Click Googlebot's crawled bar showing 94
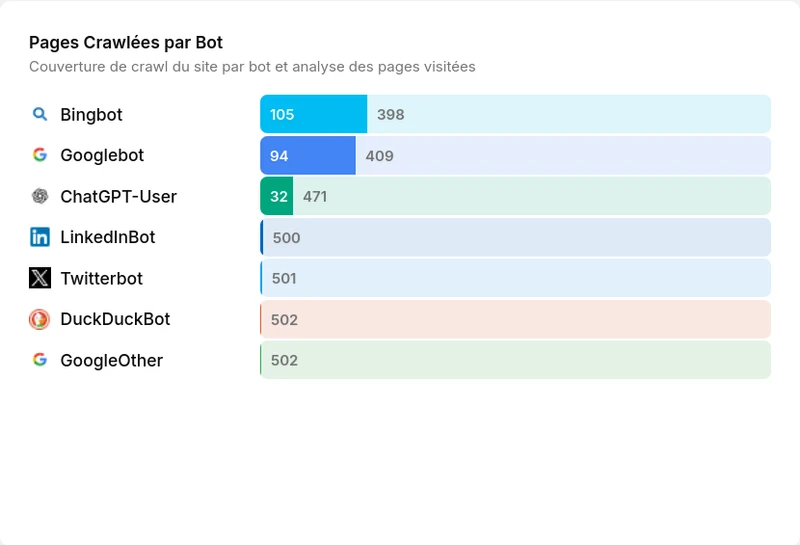 (x=308, y=155)
